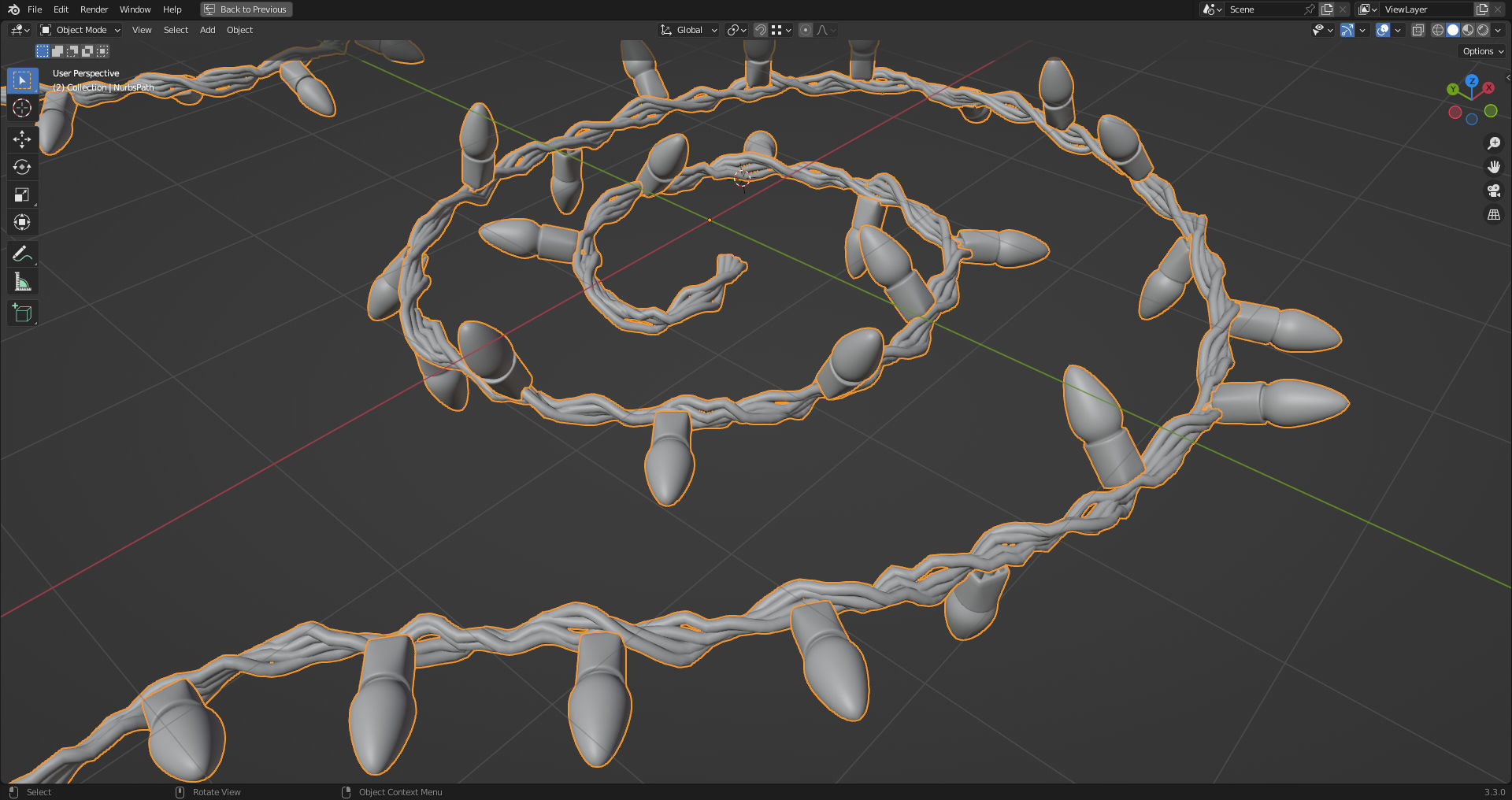The image size is (1512, 800).
Task: Choose the Rotate tool
Action: pos(22,167)
